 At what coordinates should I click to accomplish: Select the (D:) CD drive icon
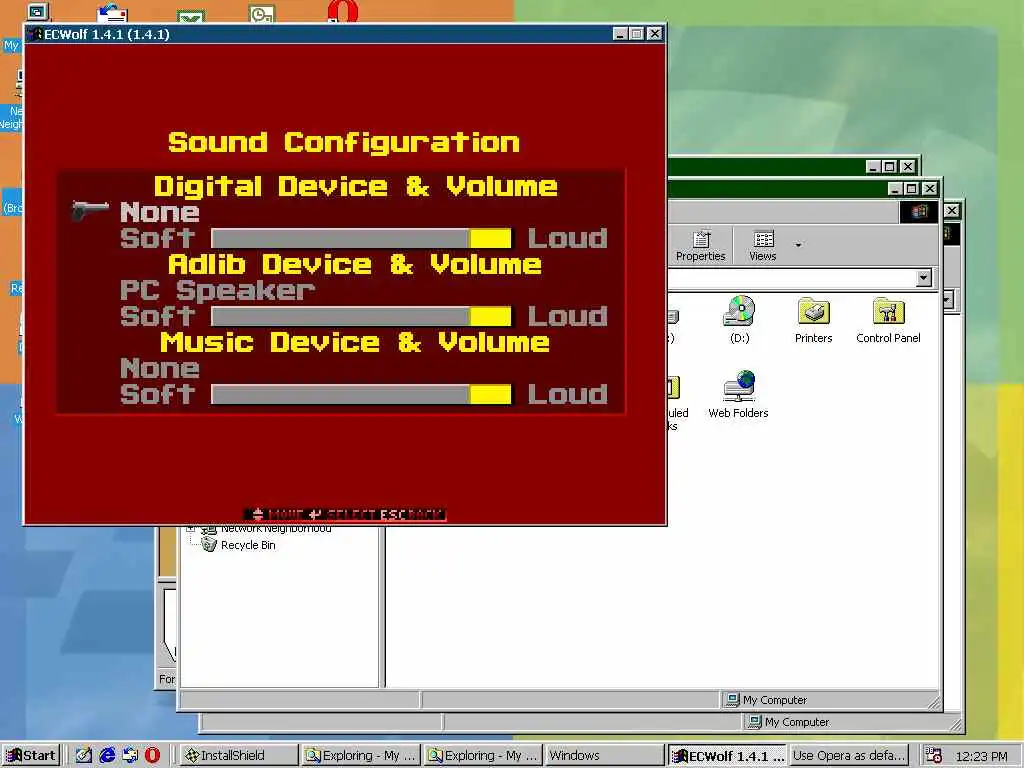click(739, 319)
